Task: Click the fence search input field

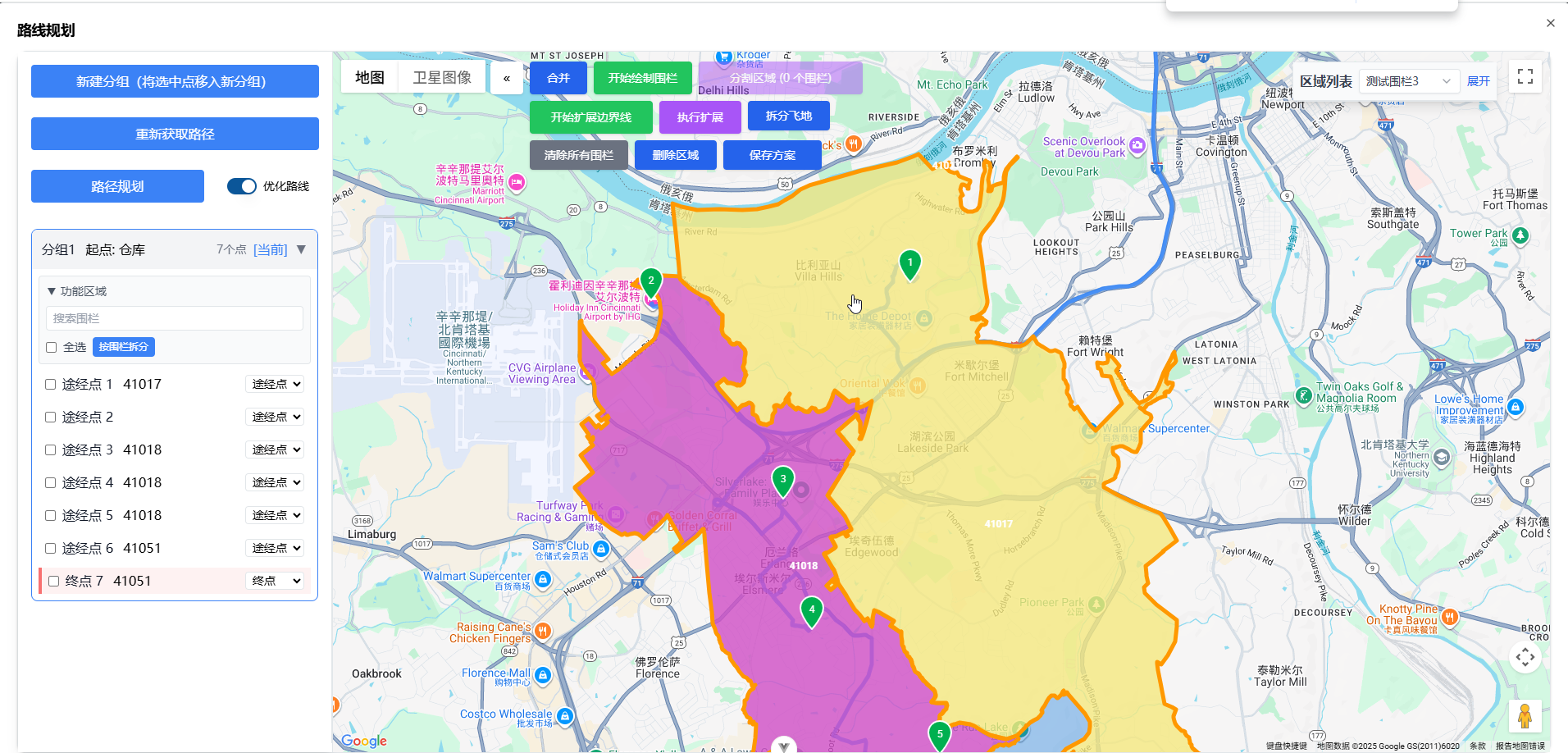Action: point(175,318)
